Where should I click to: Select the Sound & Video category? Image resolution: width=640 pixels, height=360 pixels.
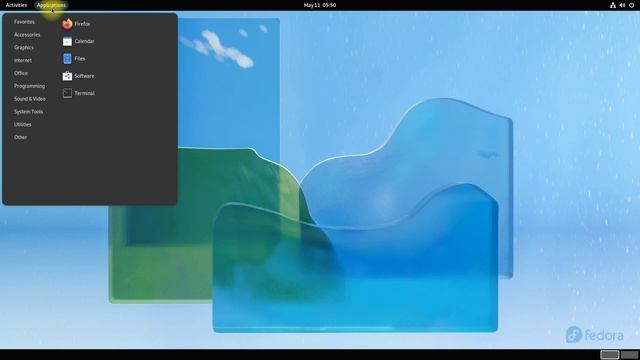(29, 99)
